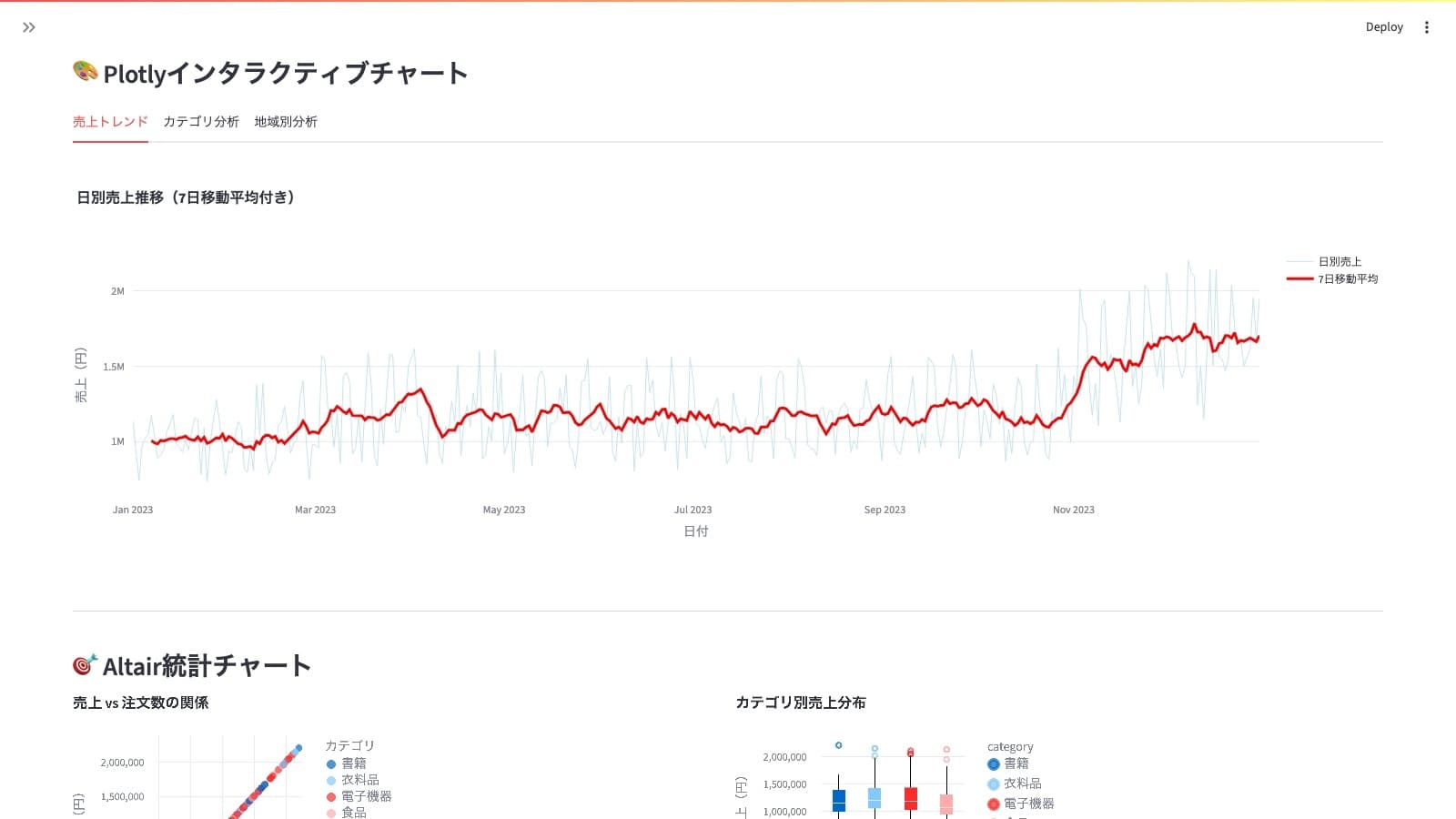The image size is (1456, 819).
Task: Switch to the カテゴリ分析 tab
Action: (201, 122)
